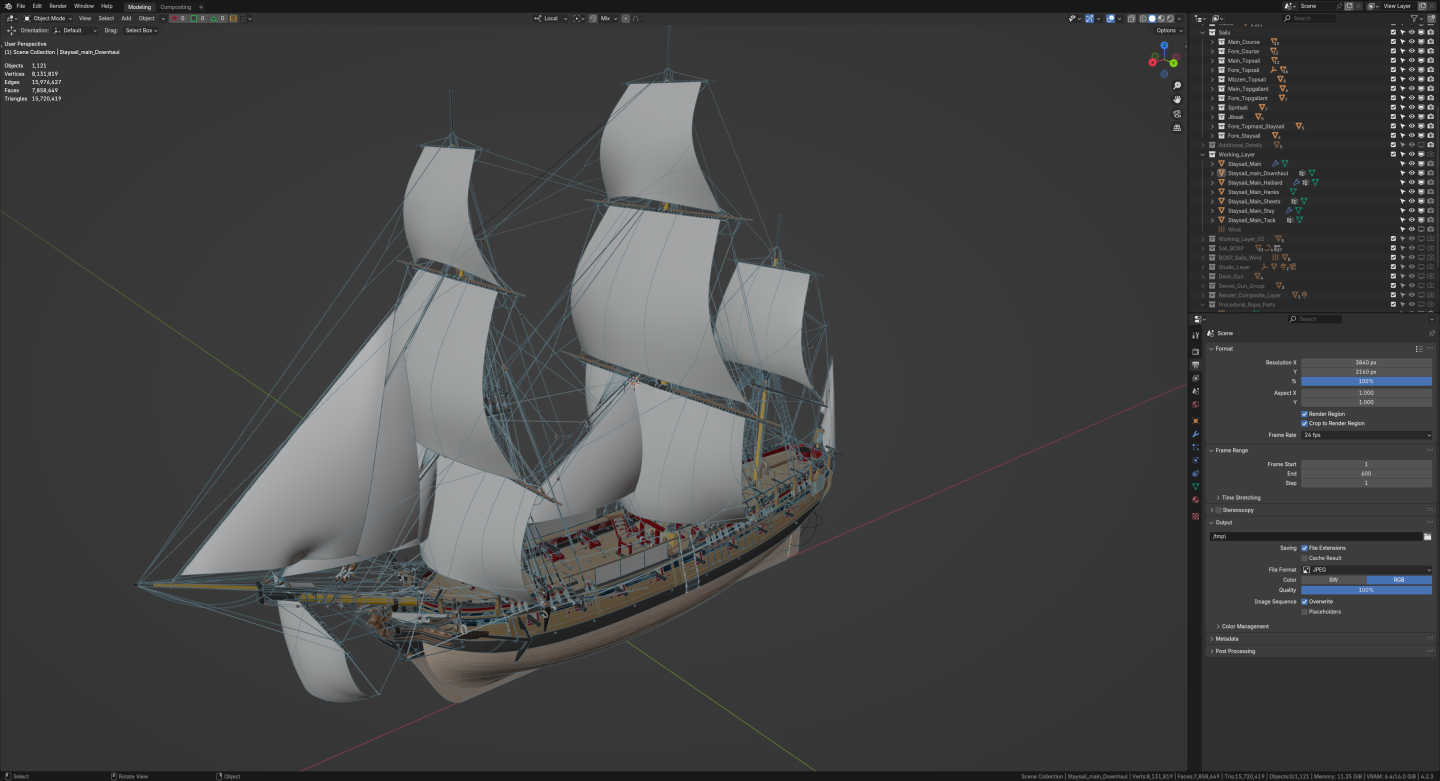
Task: Open the Edit menu
Action: [x=37, y=6]
